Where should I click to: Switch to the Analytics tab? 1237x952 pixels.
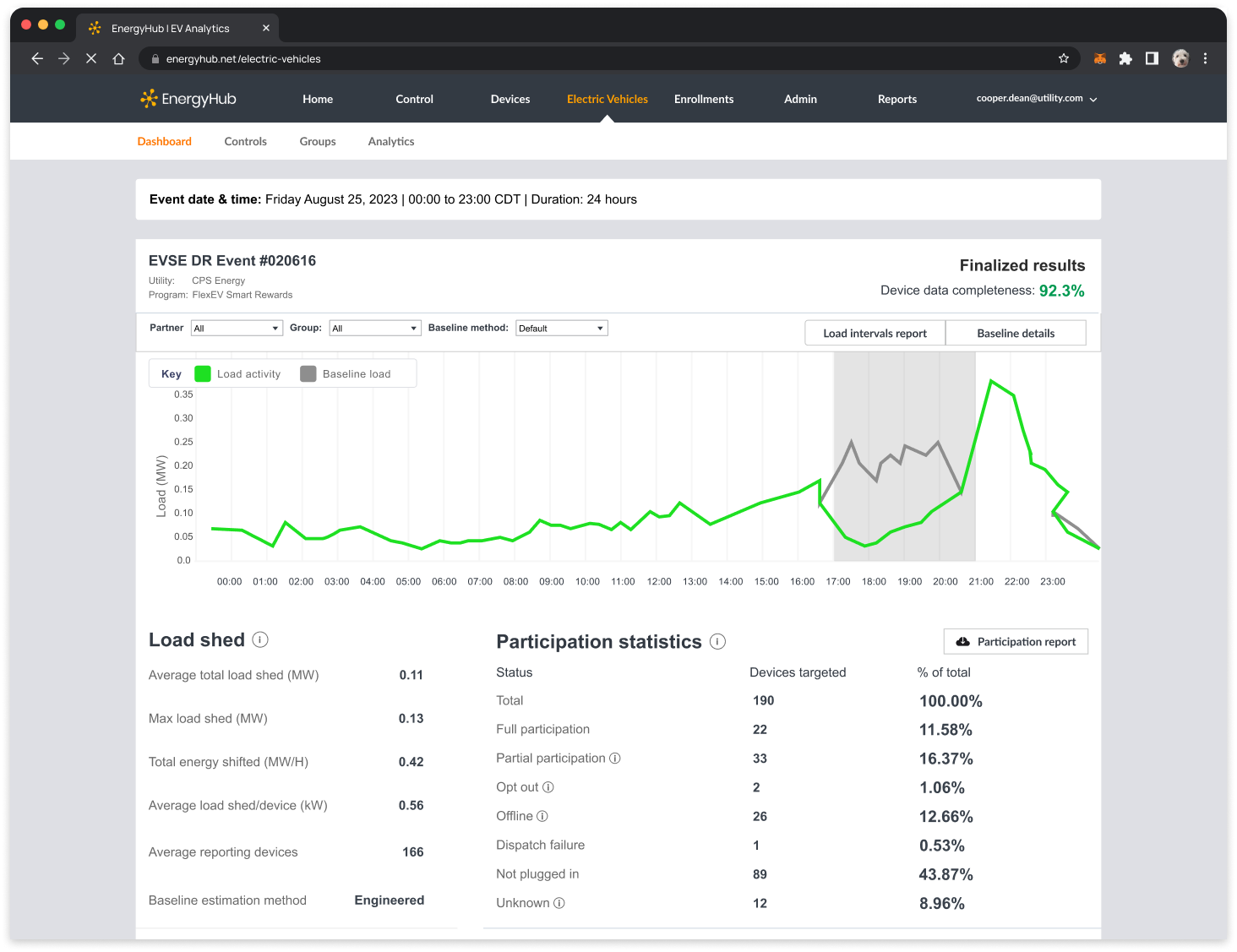391,141
